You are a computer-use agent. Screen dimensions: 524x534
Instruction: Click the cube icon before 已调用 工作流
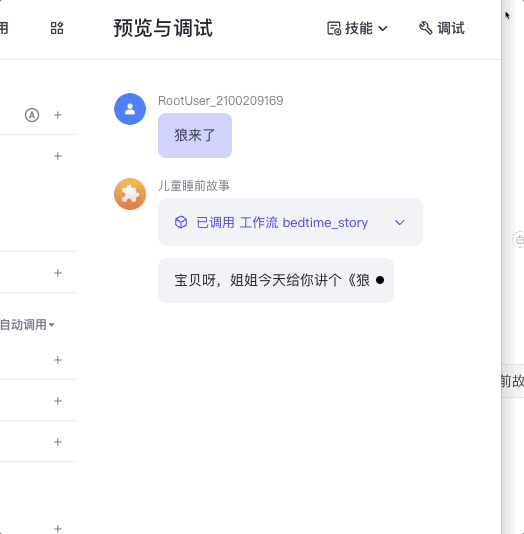click(181, 222)
